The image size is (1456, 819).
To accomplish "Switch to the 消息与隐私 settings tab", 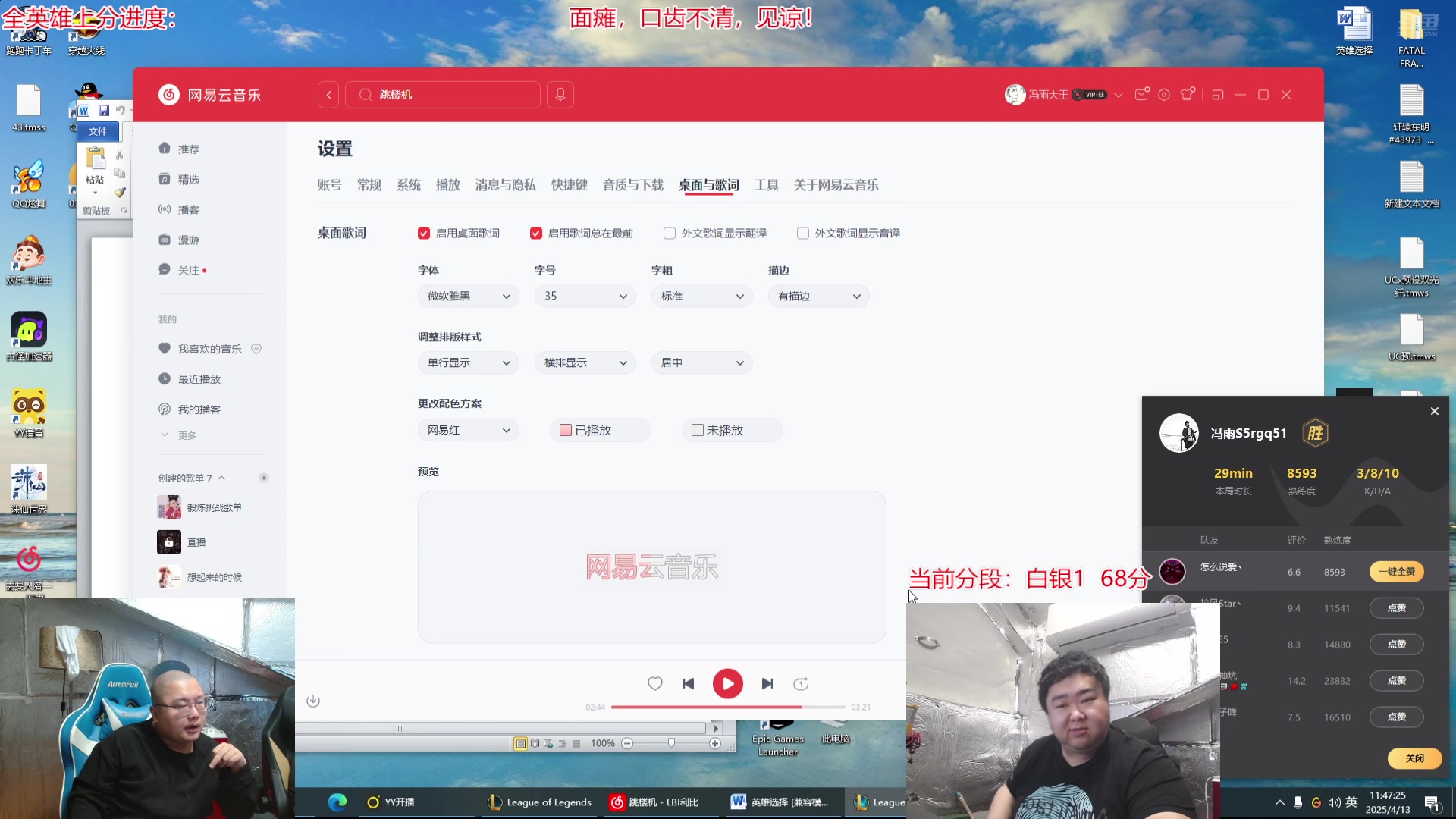I will [x=505, y=185].
